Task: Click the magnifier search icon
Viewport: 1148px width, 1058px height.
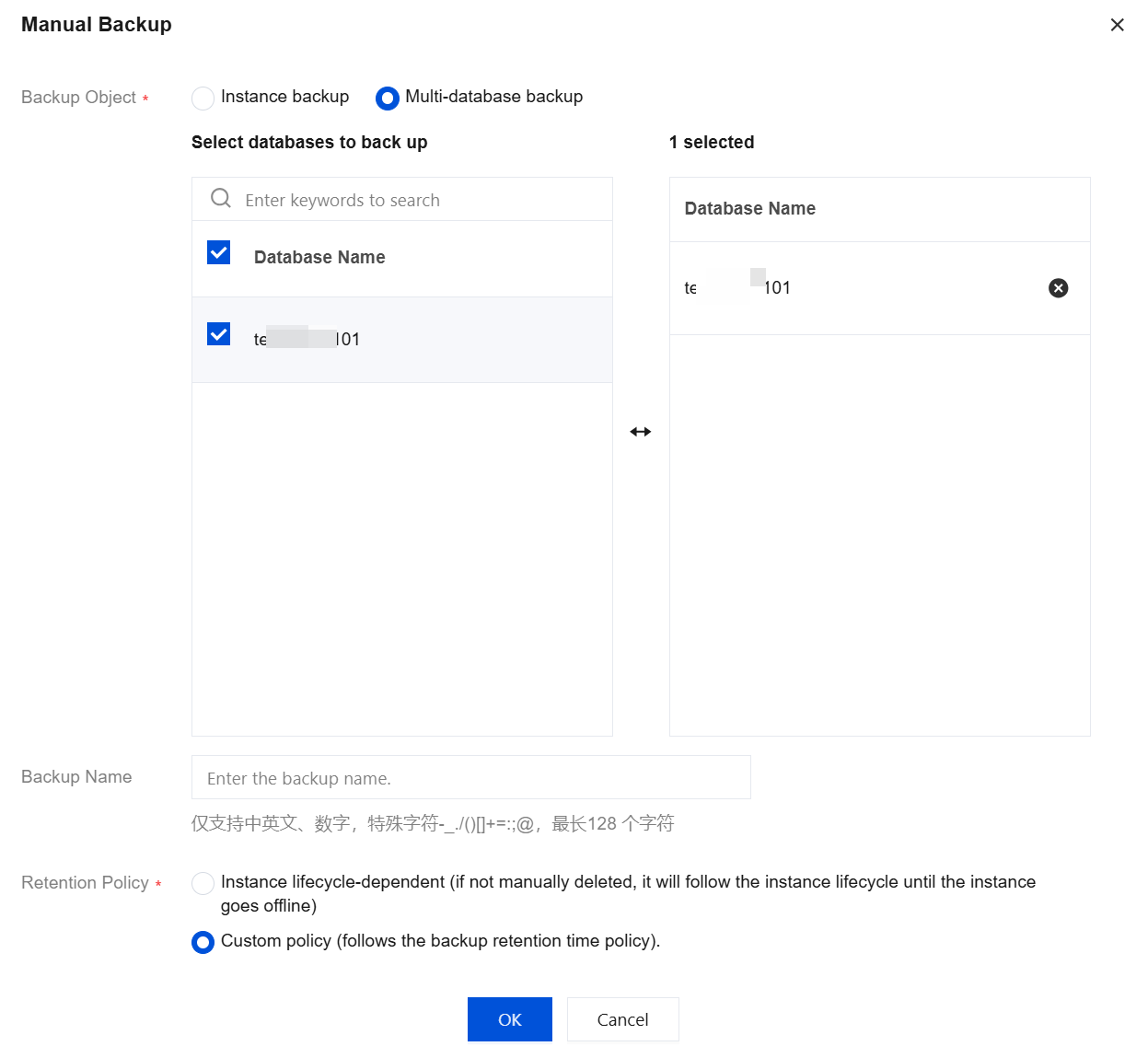Action: (x=221, y=199)
